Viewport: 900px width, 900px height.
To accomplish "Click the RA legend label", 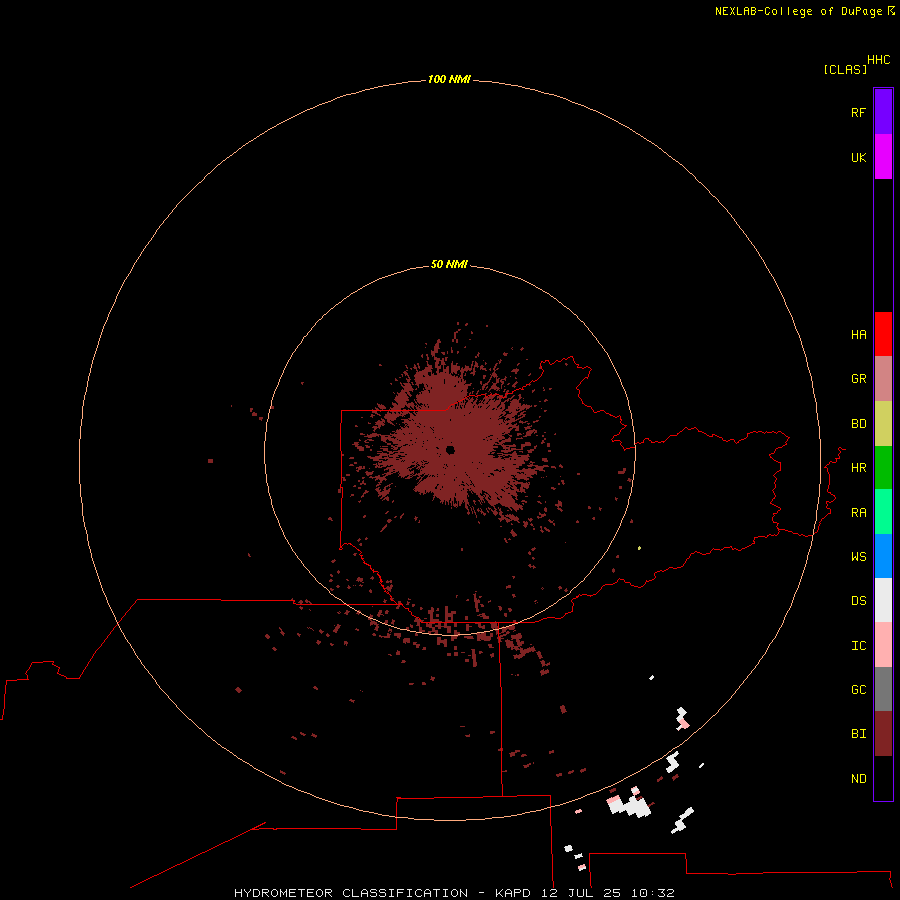I will [x=858, y=513].
